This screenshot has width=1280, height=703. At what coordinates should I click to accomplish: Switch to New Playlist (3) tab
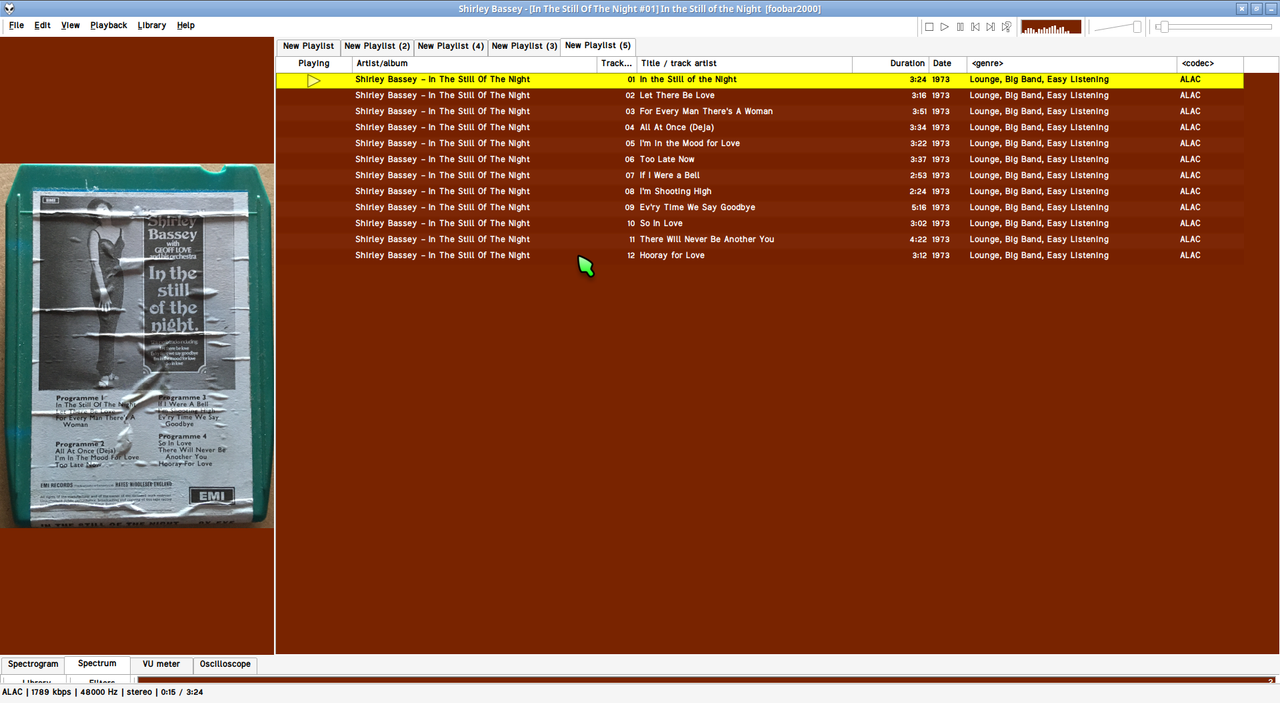[x=524, y=46]
